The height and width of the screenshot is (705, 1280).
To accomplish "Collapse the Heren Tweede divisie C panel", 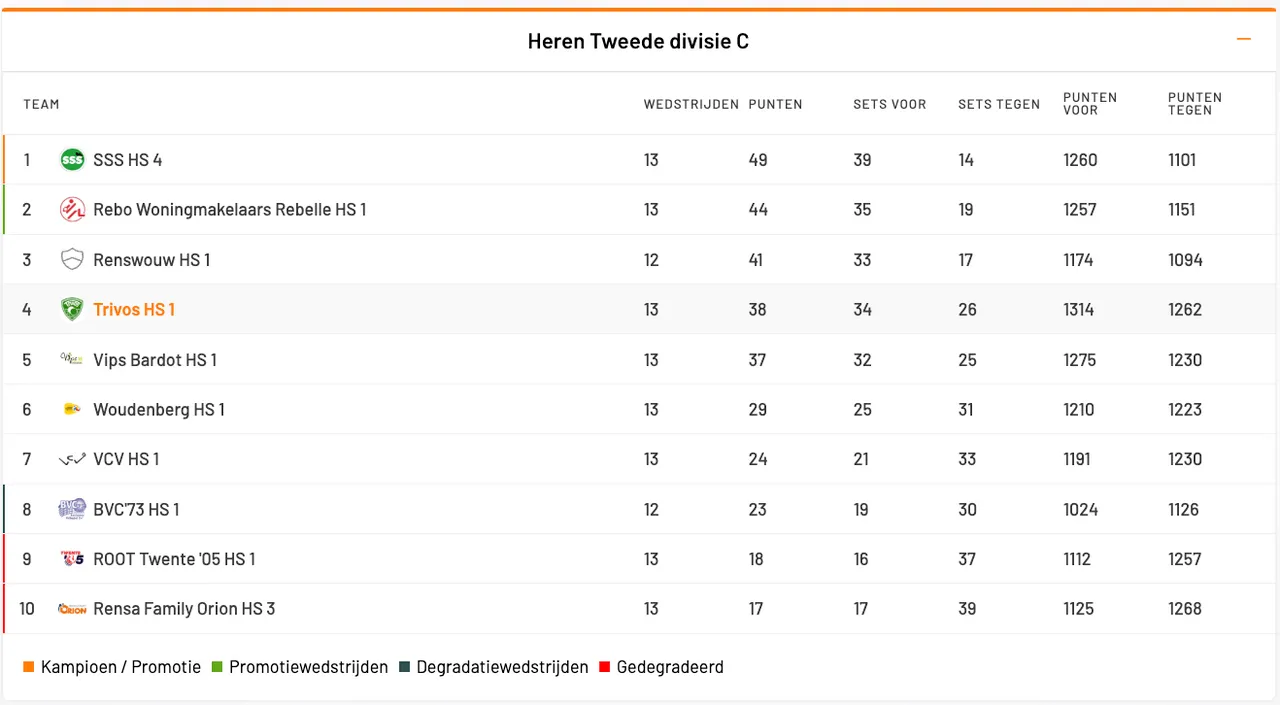I will click(x=1244, y=40).
